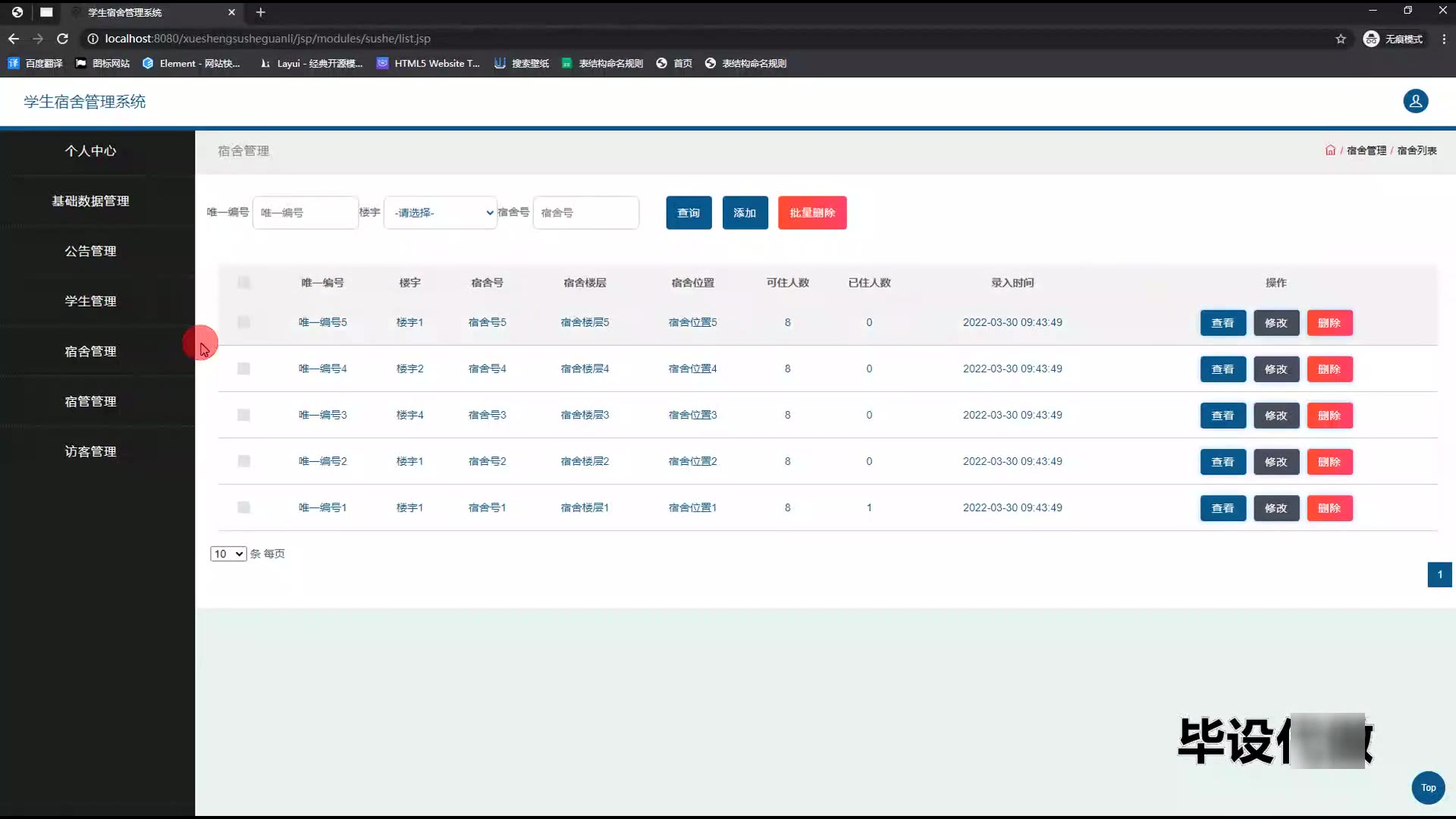Open the 搜索壁纸 bookmark
This screenshot has height=819, width=1456.
coord(522,64)
